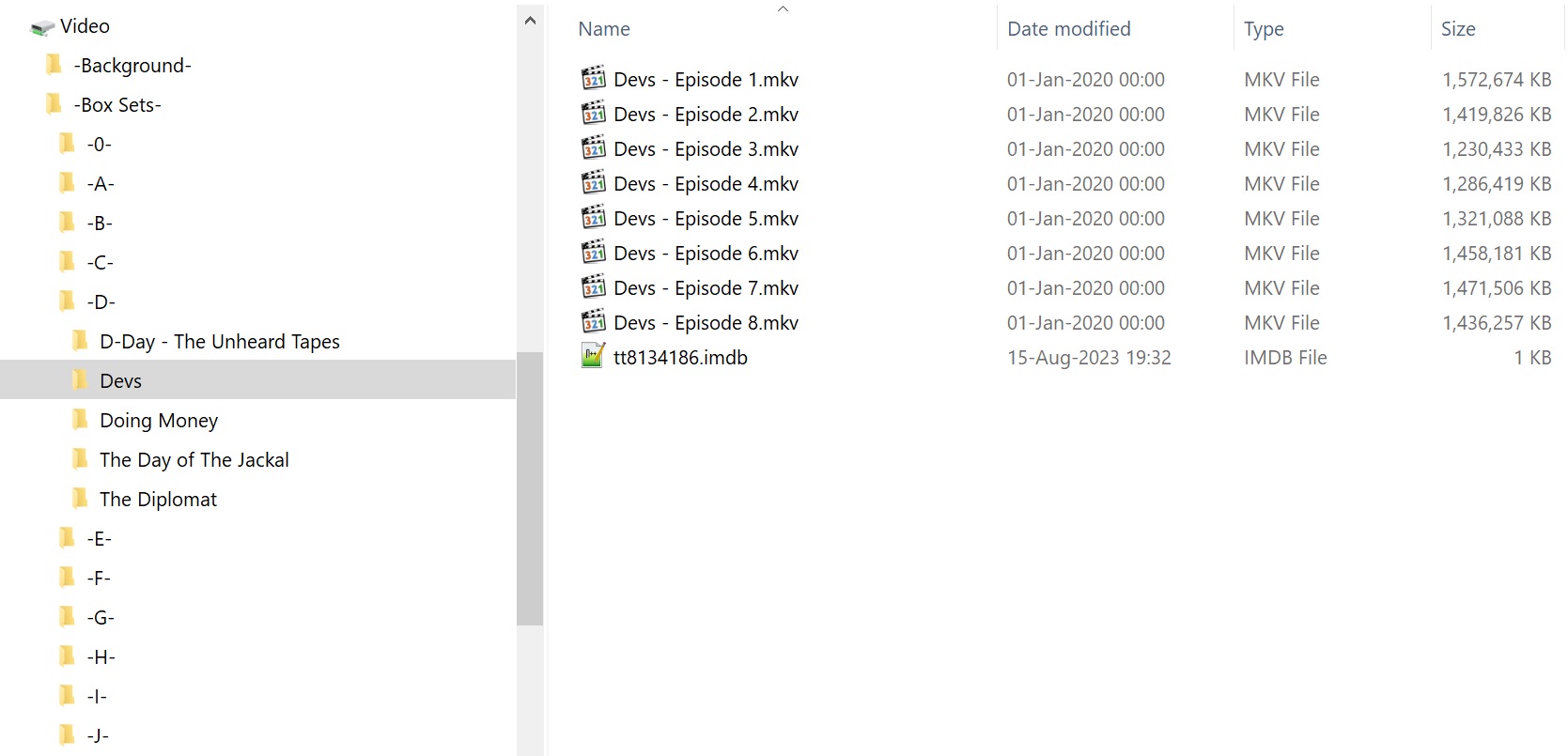Click folder icon next to Doing Money
Screen dimensions: 1568x756
[81, 420]
